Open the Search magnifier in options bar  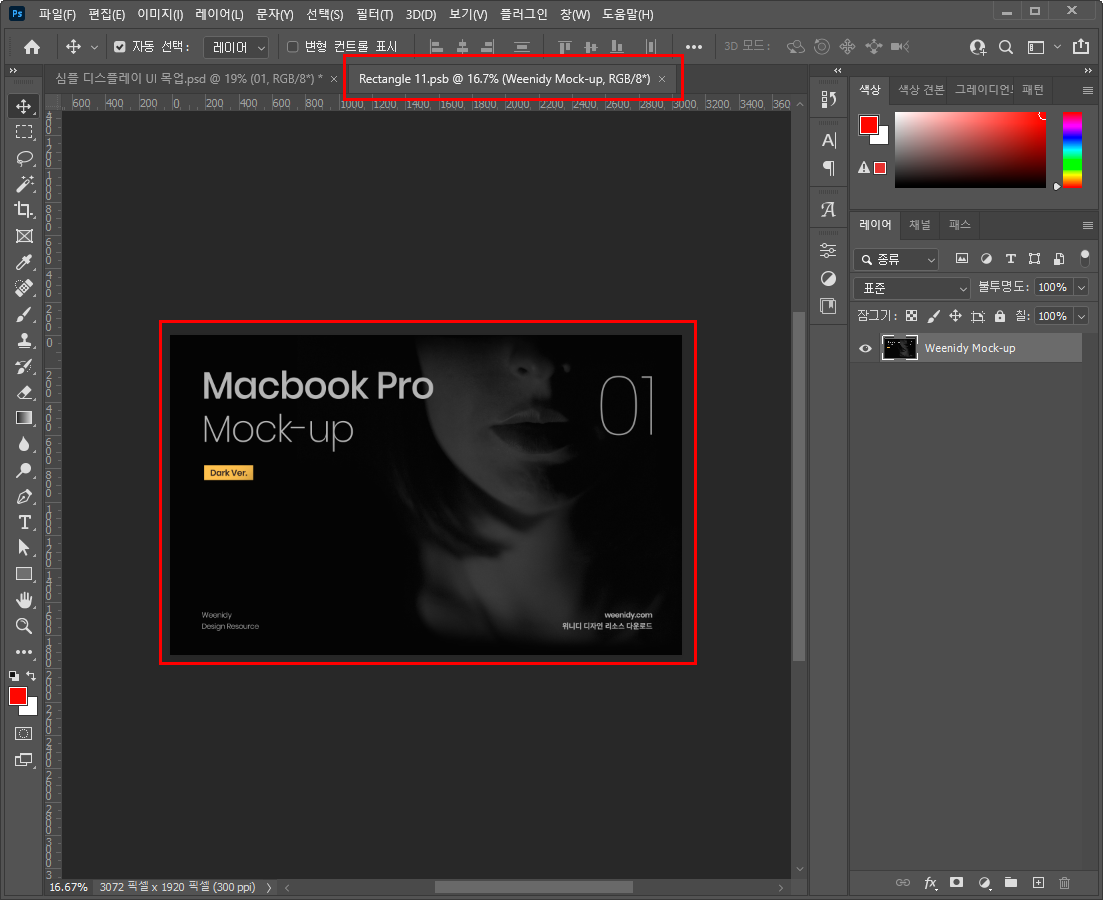point(1006,47)
